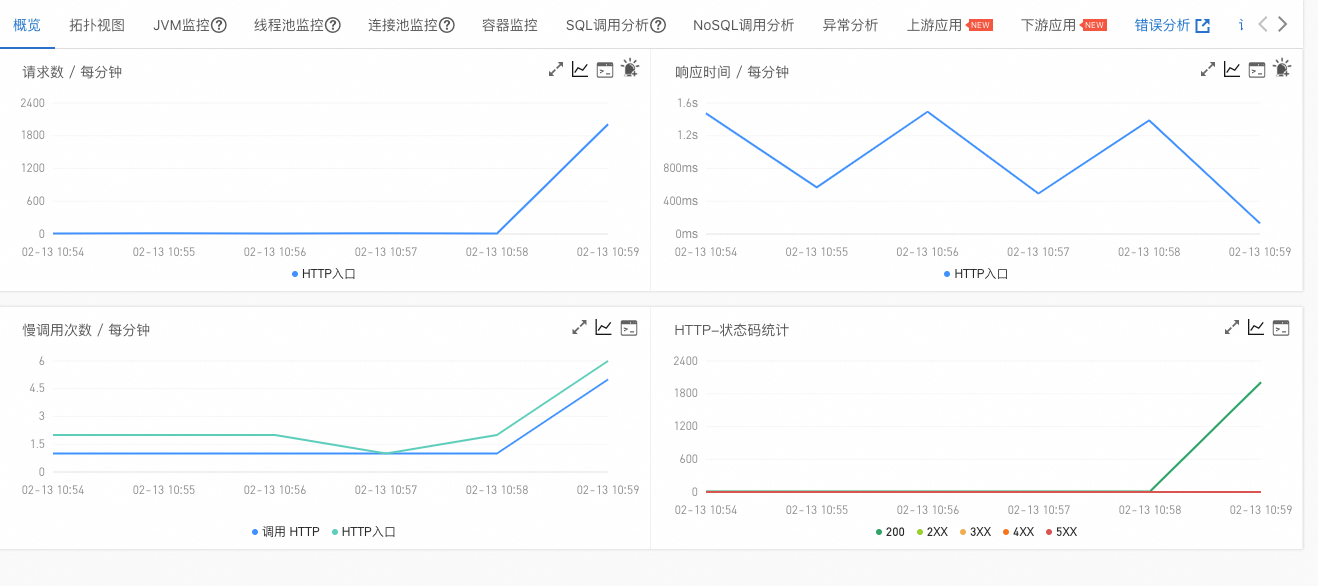1318x586 pixels.
Task: Open the 连接池监控 tab
Action: [403, 25]
